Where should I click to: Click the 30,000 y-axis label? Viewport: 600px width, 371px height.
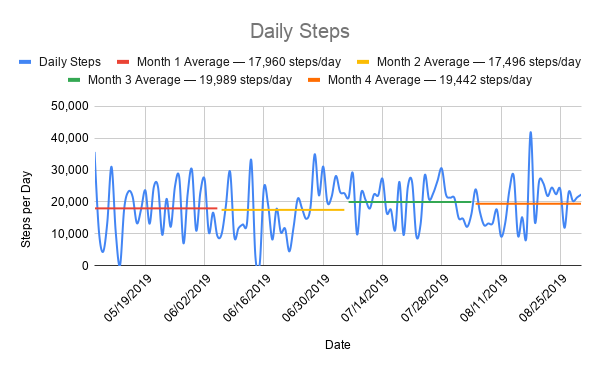point(70,170)
